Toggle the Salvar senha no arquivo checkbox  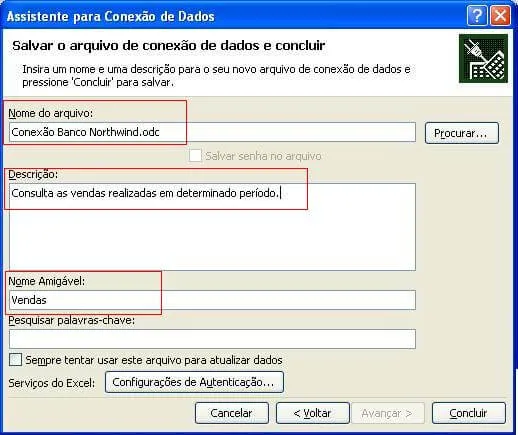(195, 156)
